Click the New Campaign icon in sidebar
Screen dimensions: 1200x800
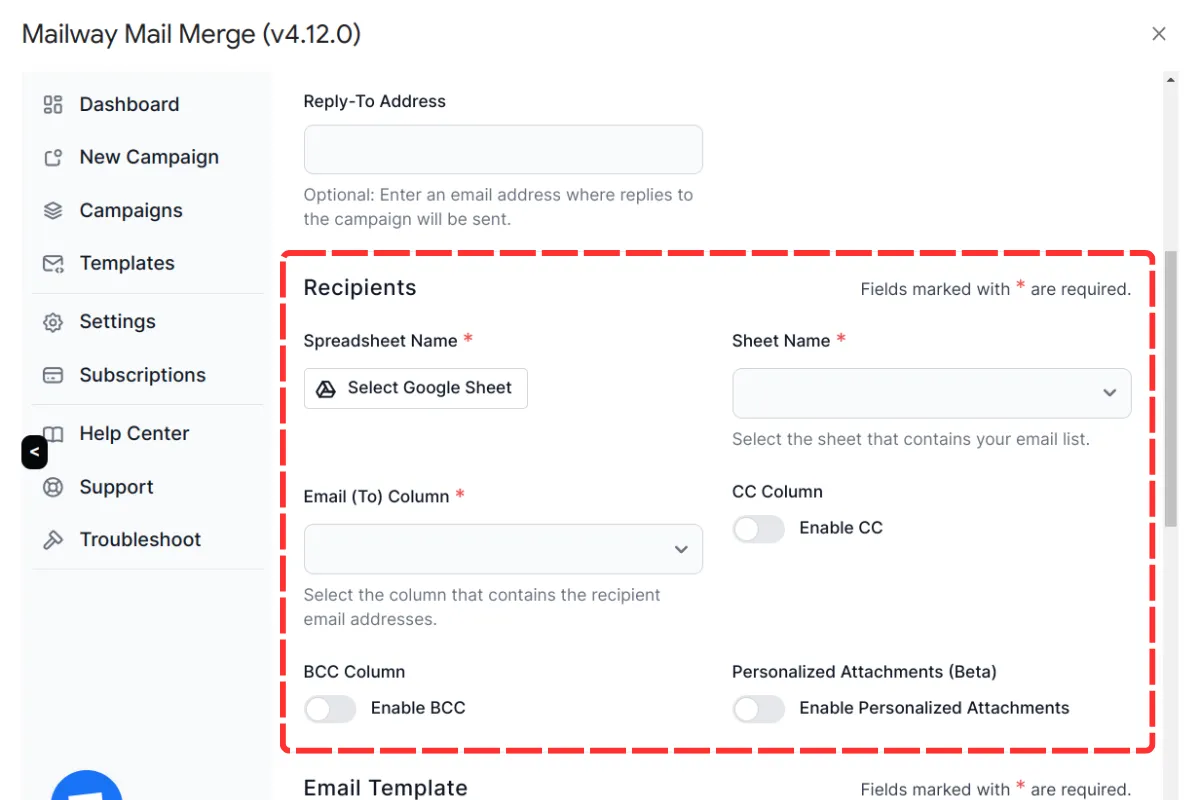53,157
